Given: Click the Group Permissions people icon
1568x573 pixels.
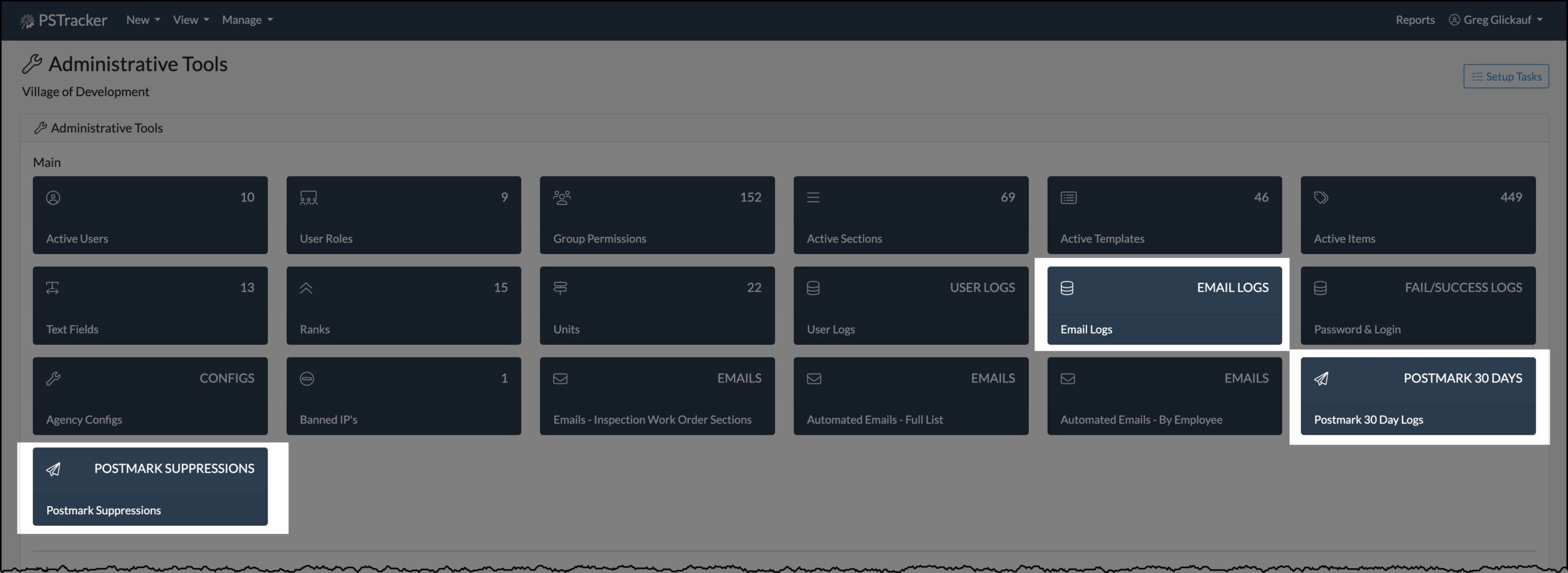Looking at the screenshot, I should 562,198.
